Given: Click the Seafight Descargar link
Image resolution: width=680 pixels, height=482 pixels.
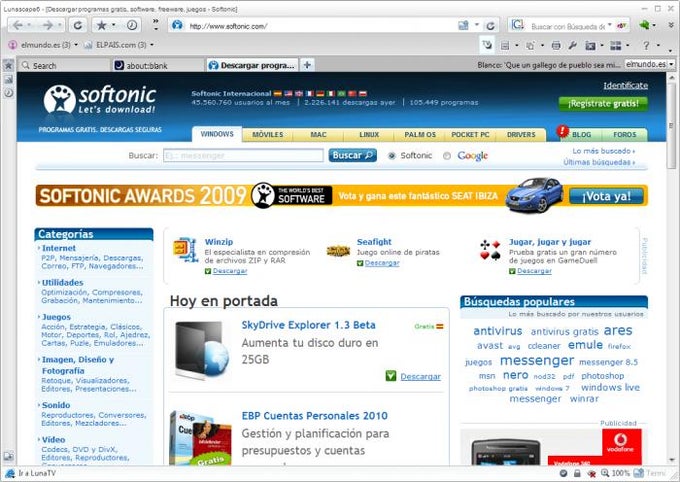Looking at the screenshot, I should pyautogui.click(x=382, y=263).
